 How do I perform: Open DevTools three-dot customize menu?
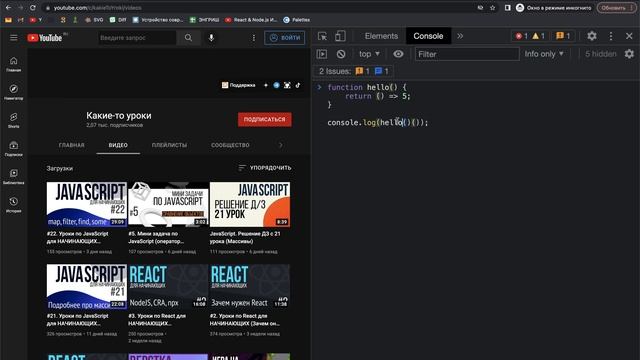click(611, 36)
